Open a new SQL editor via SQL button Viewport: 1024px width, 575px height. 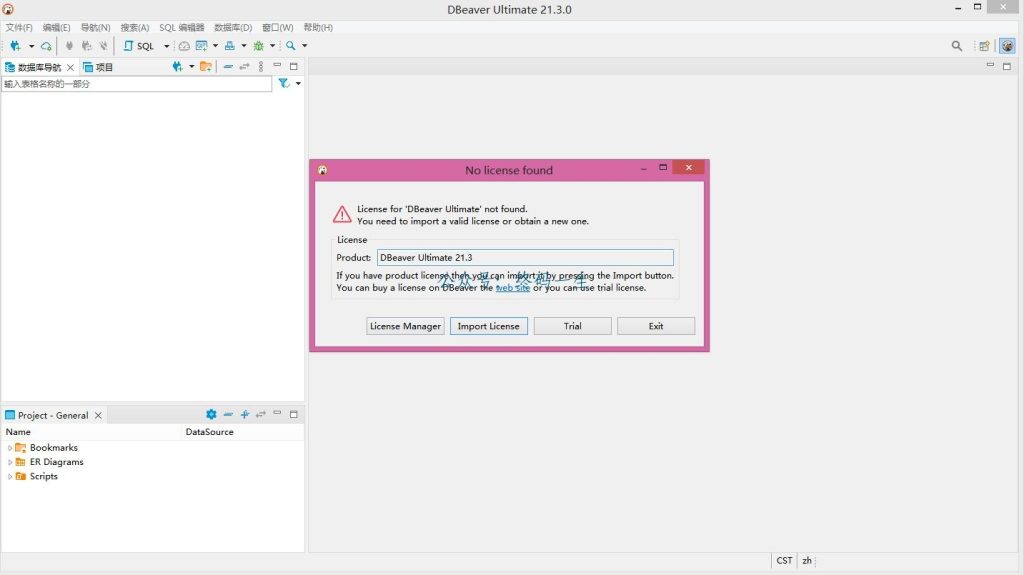tap(139, 46)
